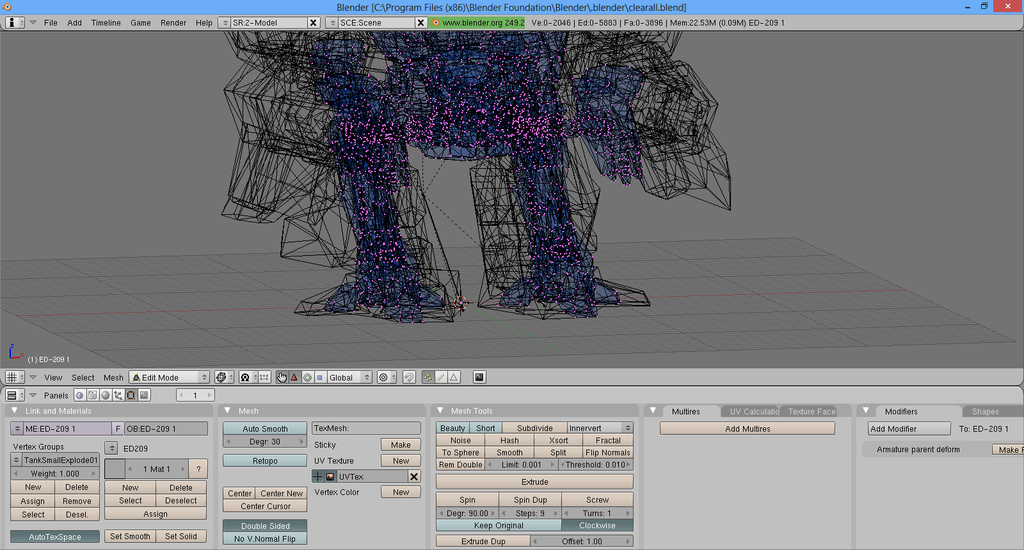This screenshot has height=550, width=1024.
Task: Toggle the fake user F button
Action: pyautogui.click(x=118, y=429)
